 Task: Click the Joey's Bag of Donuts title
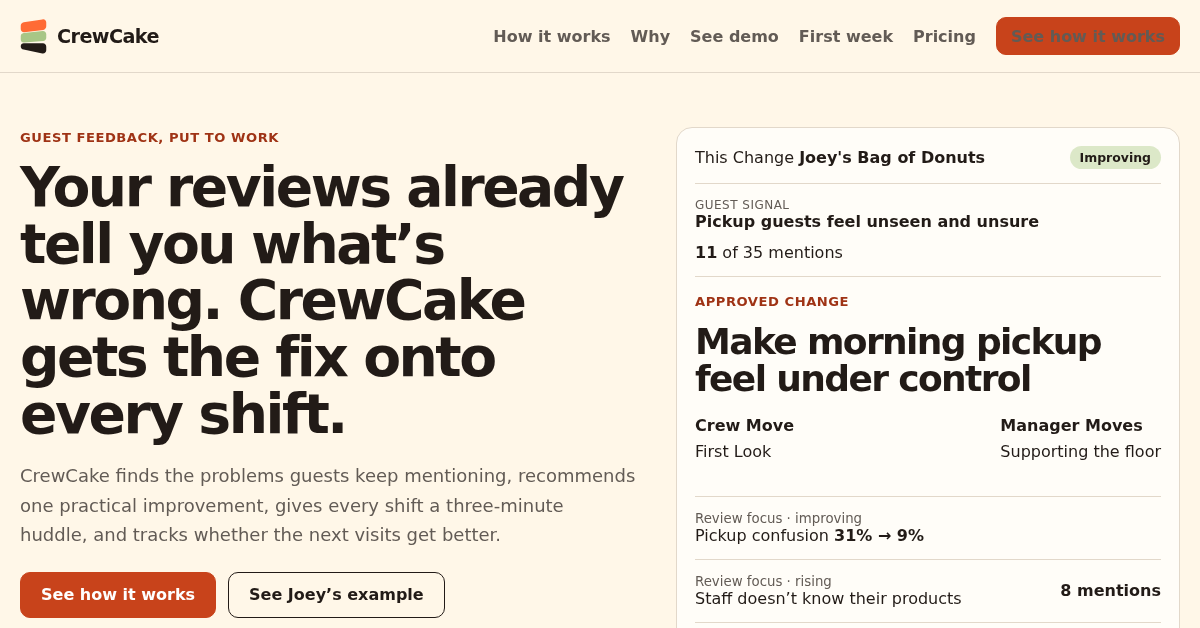coord(892,157)
